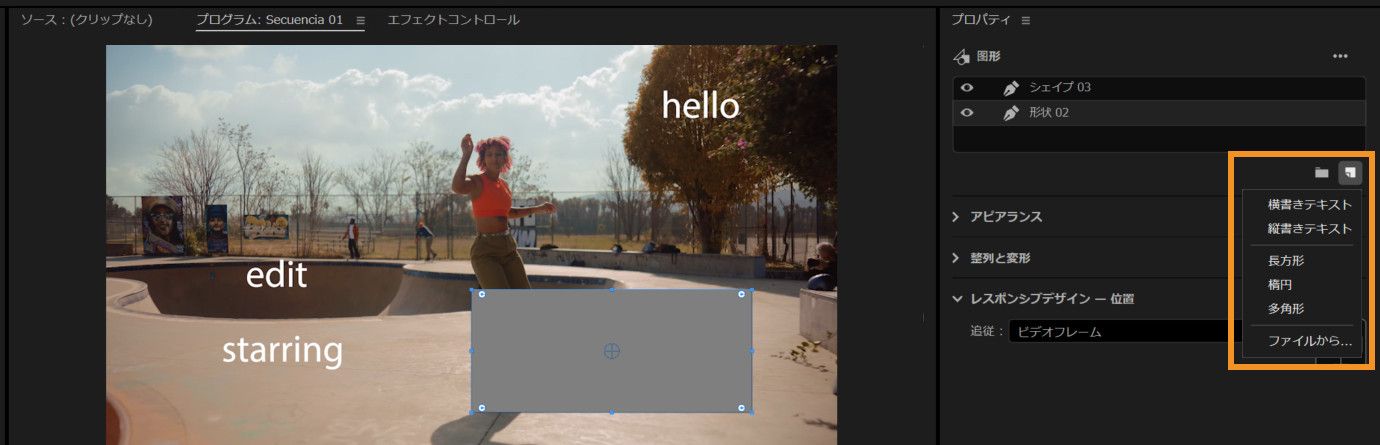This screenshot has width=1380, height=445.
Task: Click the pen icon of 形状 02
Action: point(1011,113)
